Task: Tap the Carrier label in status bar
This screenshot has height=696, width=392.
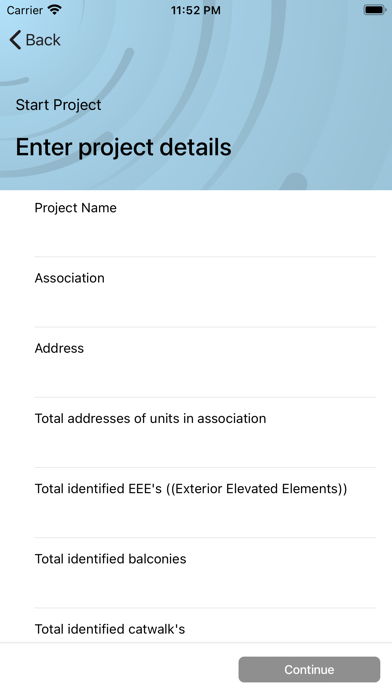Action: pyautogui.click(x=24, y=10)
